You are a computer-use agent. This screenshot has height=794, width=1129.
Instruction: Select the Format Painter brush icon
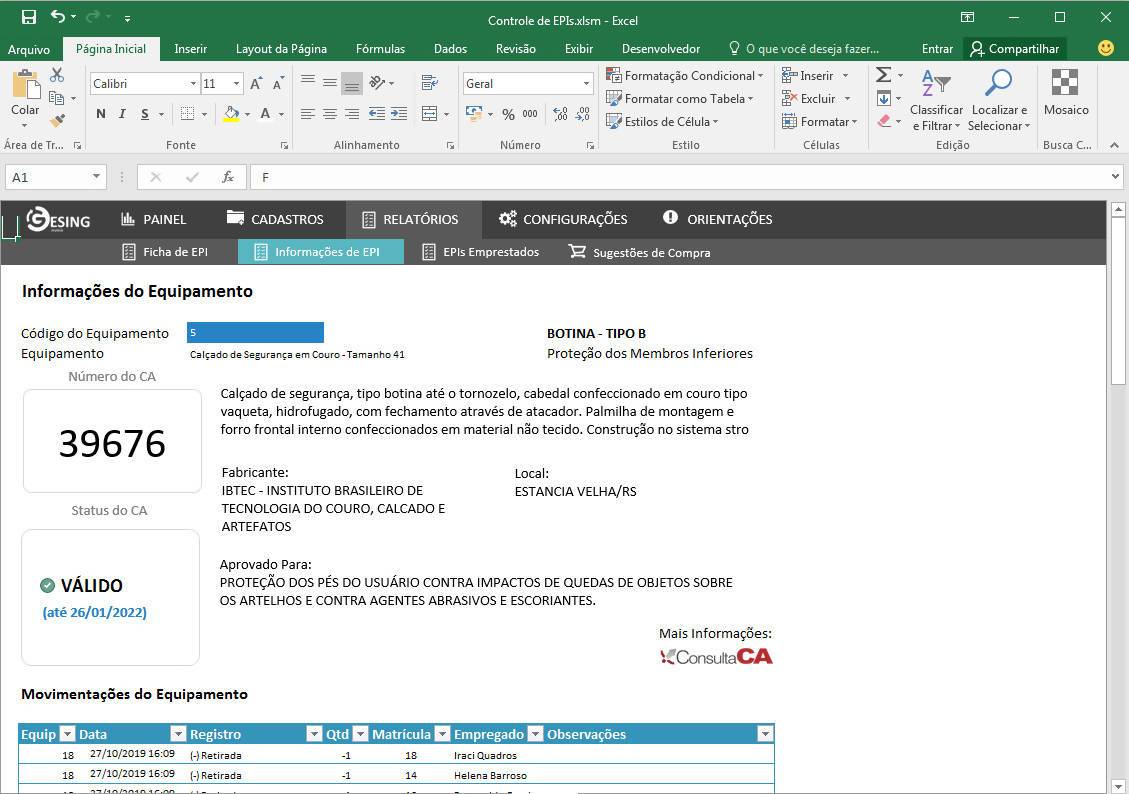coord(57,121)
